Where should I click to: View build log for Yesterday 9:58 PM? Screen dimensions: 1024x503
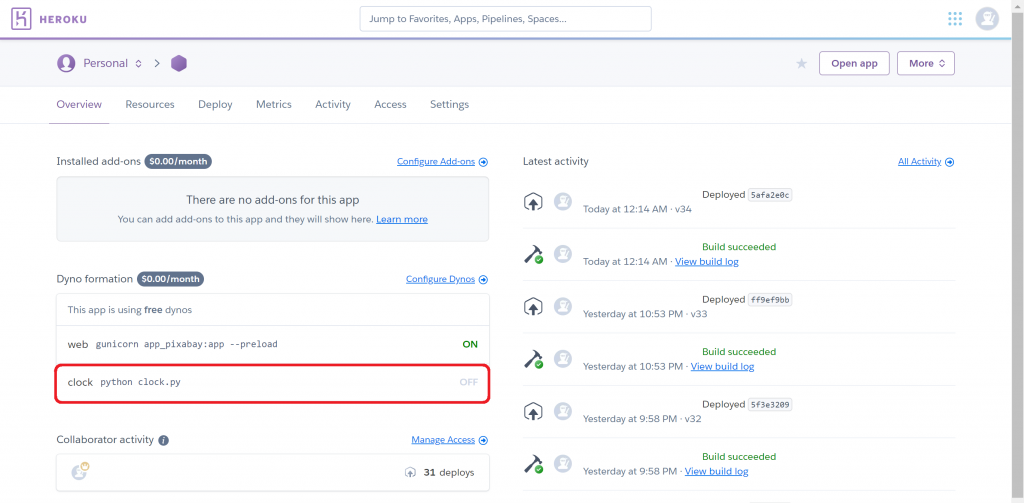(716, 471)
